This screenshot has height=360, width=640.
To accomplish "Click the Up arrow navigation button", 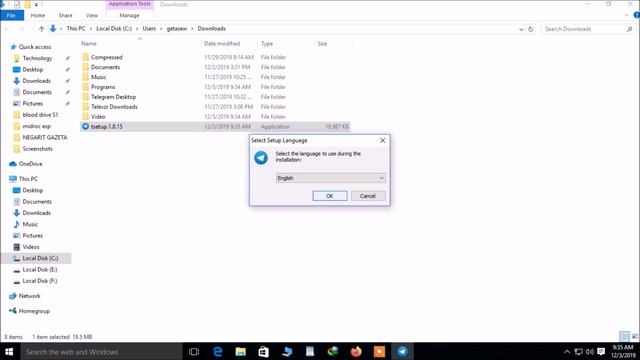I will click(x=41, y=29).
